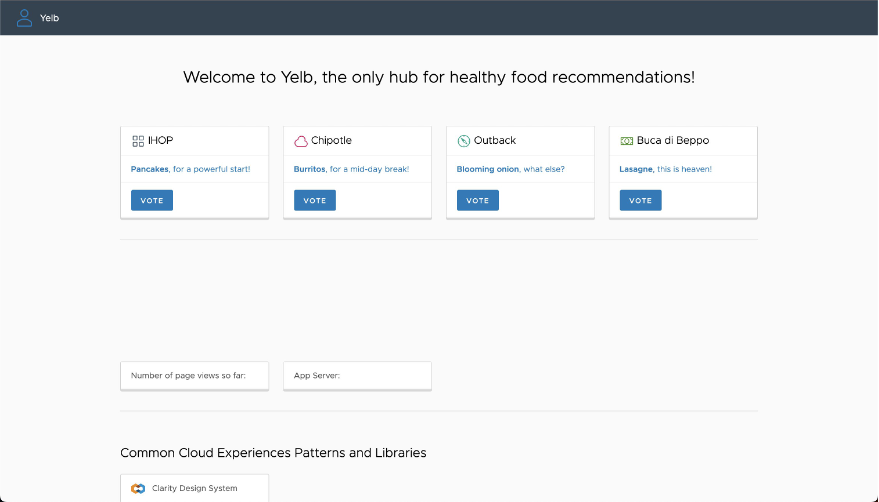Click the Chipotle cloud icon
The width and height of the screenshot is (879, 502).
click(301, 141)
